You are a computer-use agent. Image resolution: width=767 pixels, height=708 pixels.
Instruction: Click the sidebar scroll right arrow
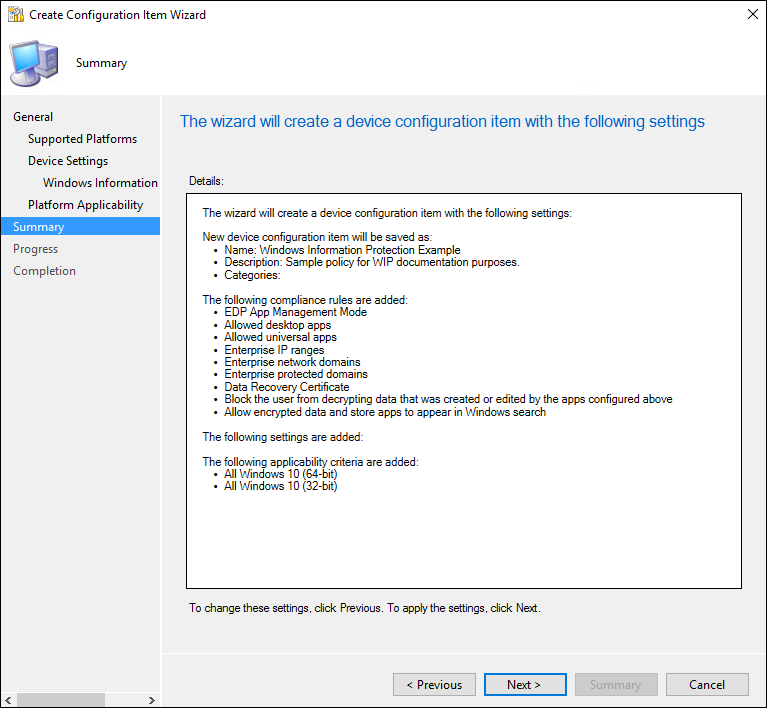pos(152,700)
